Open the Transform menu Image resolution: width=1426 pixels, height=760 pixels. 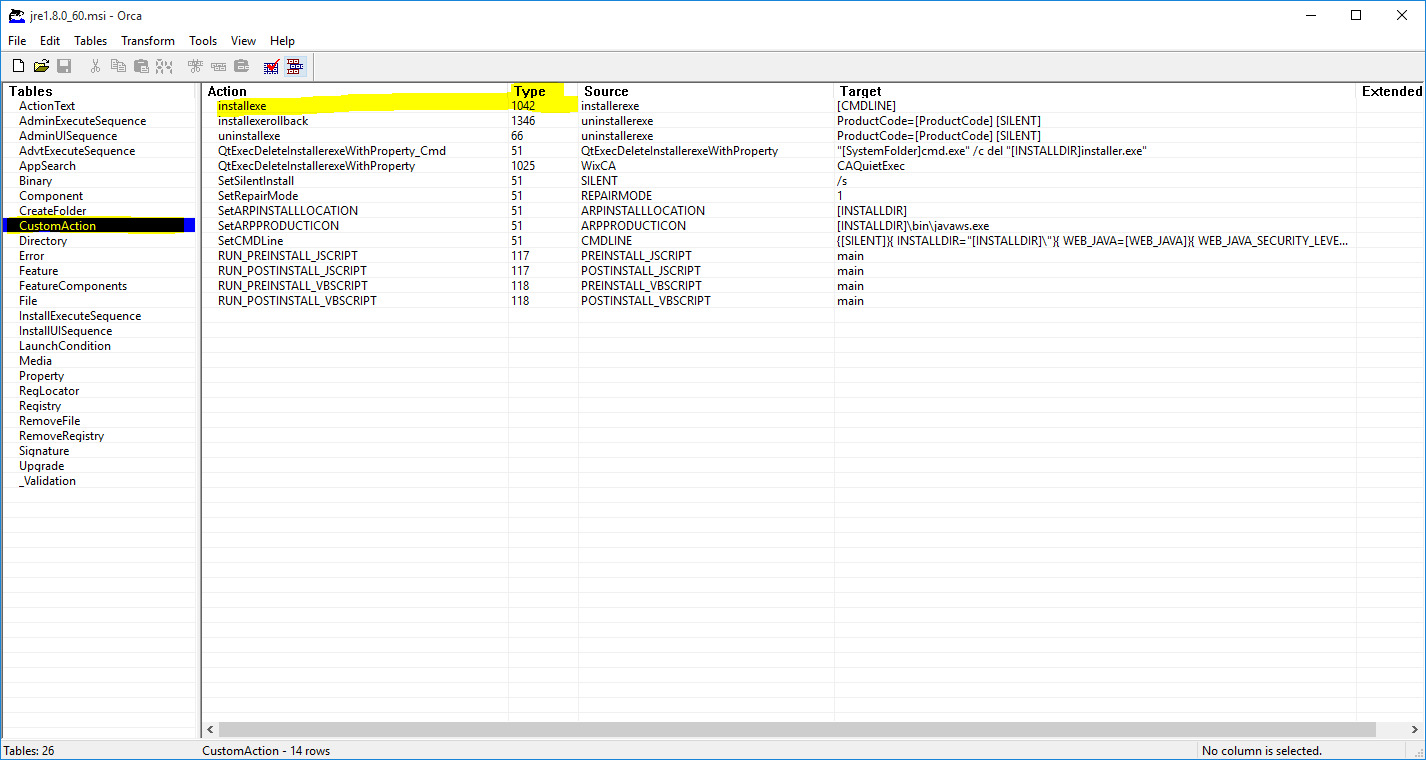[148, 41]
